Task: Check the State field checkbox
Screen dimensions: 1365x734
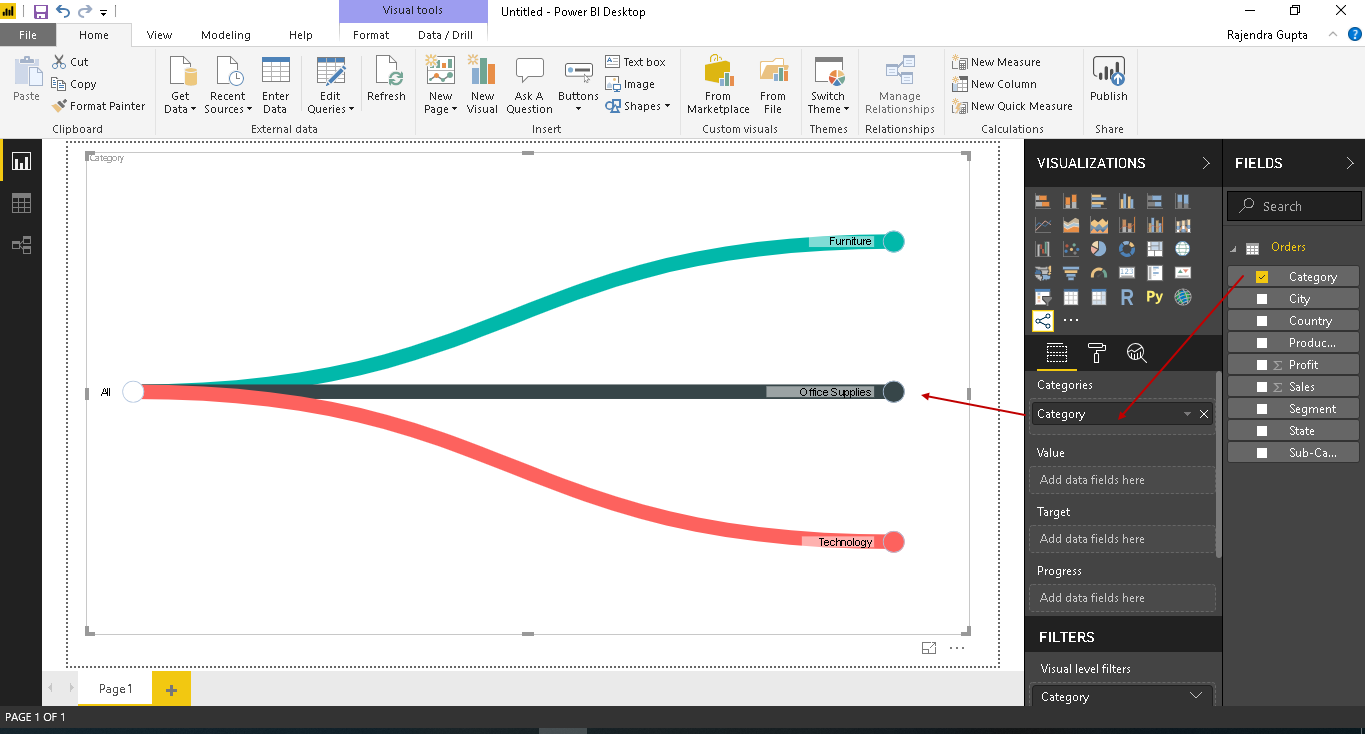Action: (x=1262, y=431)
